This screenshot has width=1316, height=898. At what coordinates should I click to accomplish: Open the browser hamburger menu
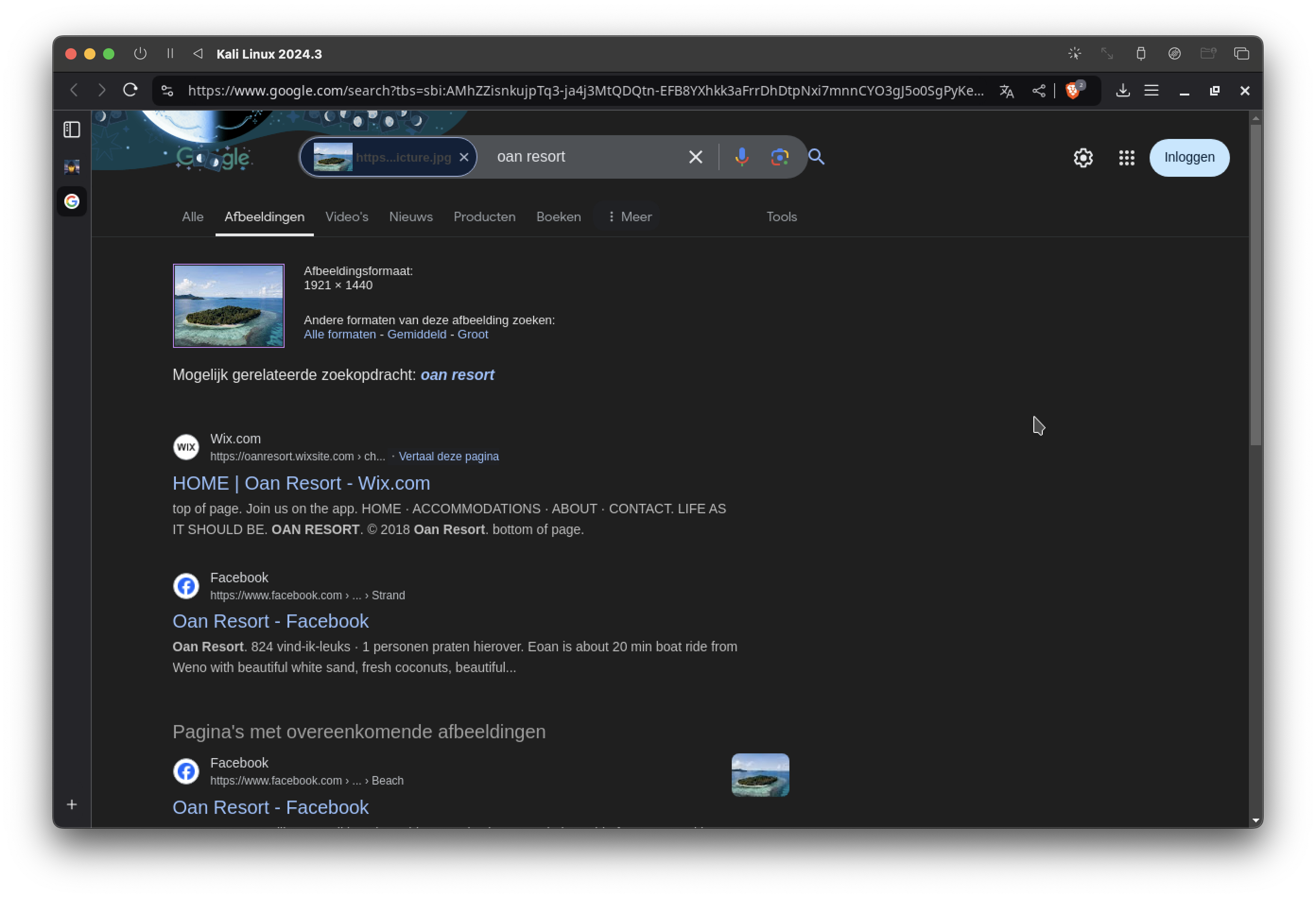tap(1151, 91)
